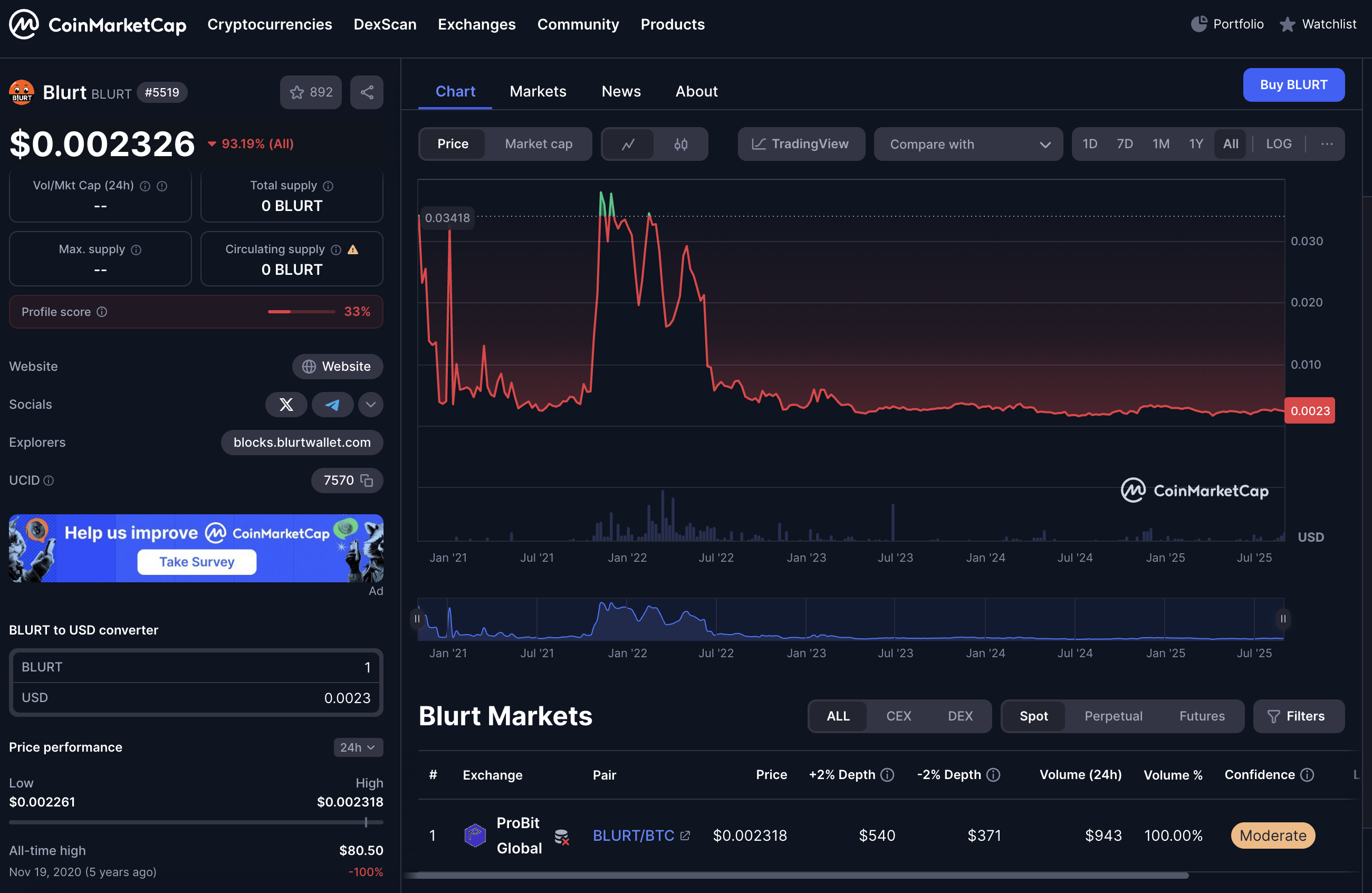The image size is (1372, 893).
Task: Filter markets by Perpetual
Action: (1113, 717)
